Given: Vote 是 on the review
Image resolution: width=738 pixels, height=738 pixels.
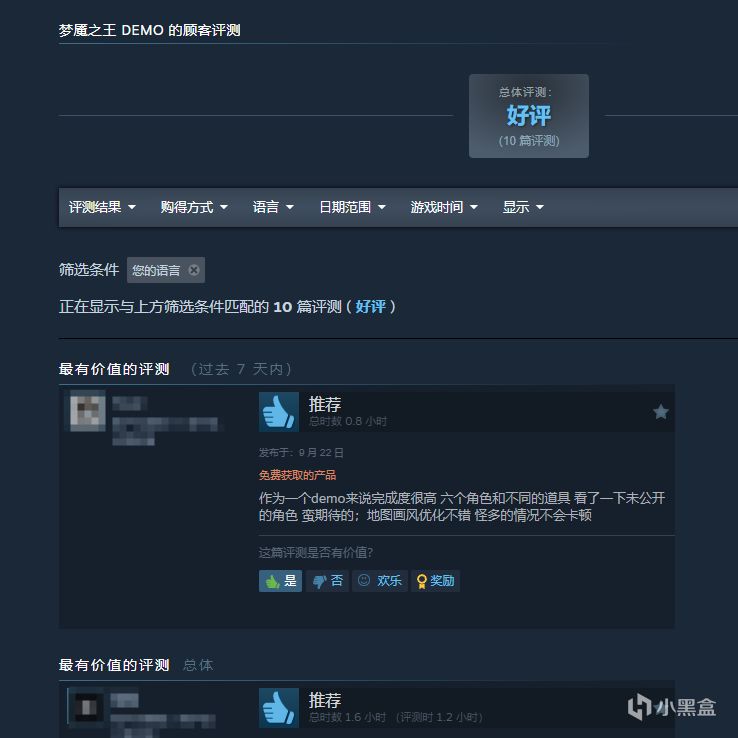Looking at the screenshot, I should tap(280, 581).
